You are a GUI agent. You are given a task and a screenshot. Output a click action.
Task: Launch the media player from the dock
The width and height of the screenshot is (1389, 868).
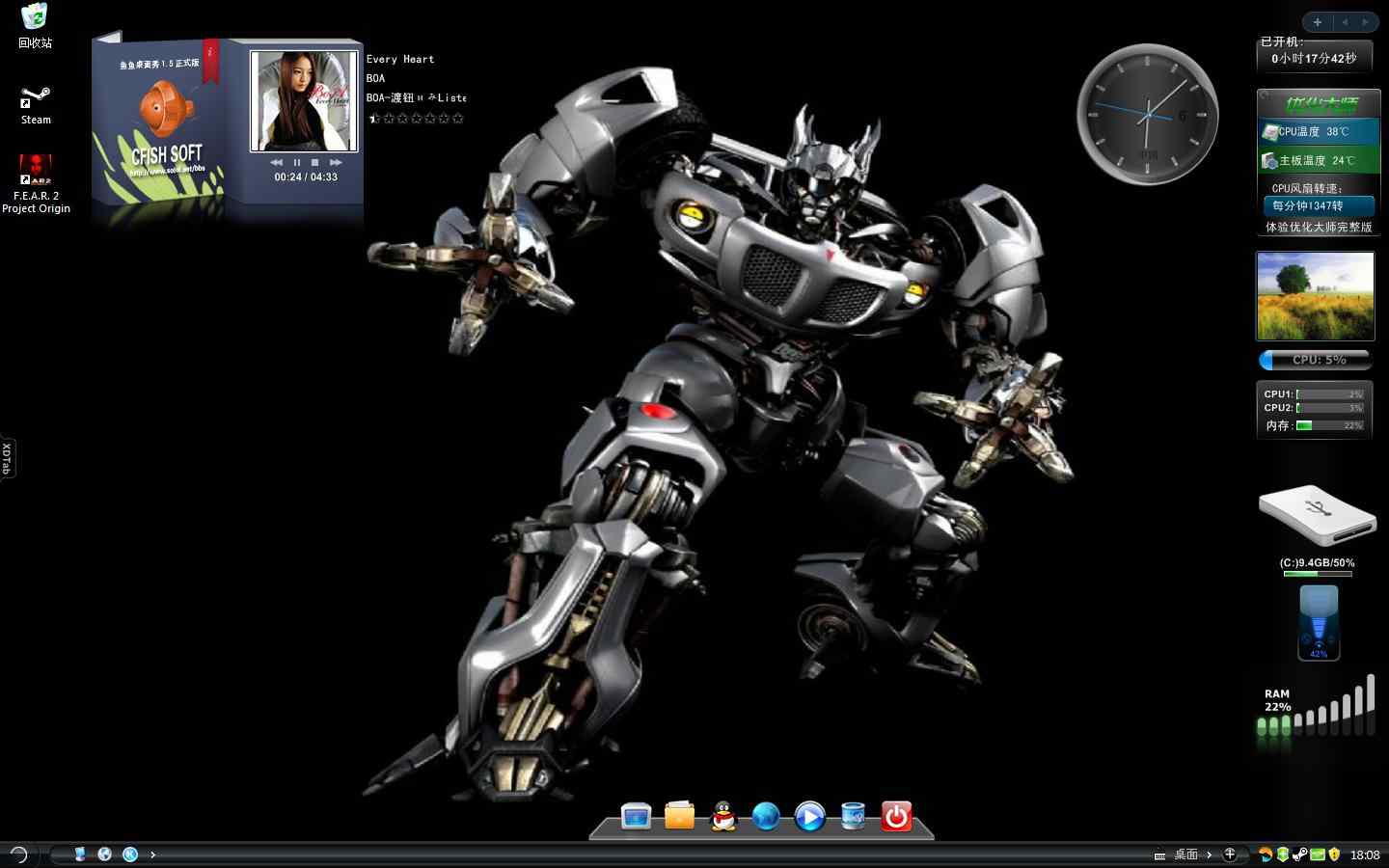coord(809,817)
